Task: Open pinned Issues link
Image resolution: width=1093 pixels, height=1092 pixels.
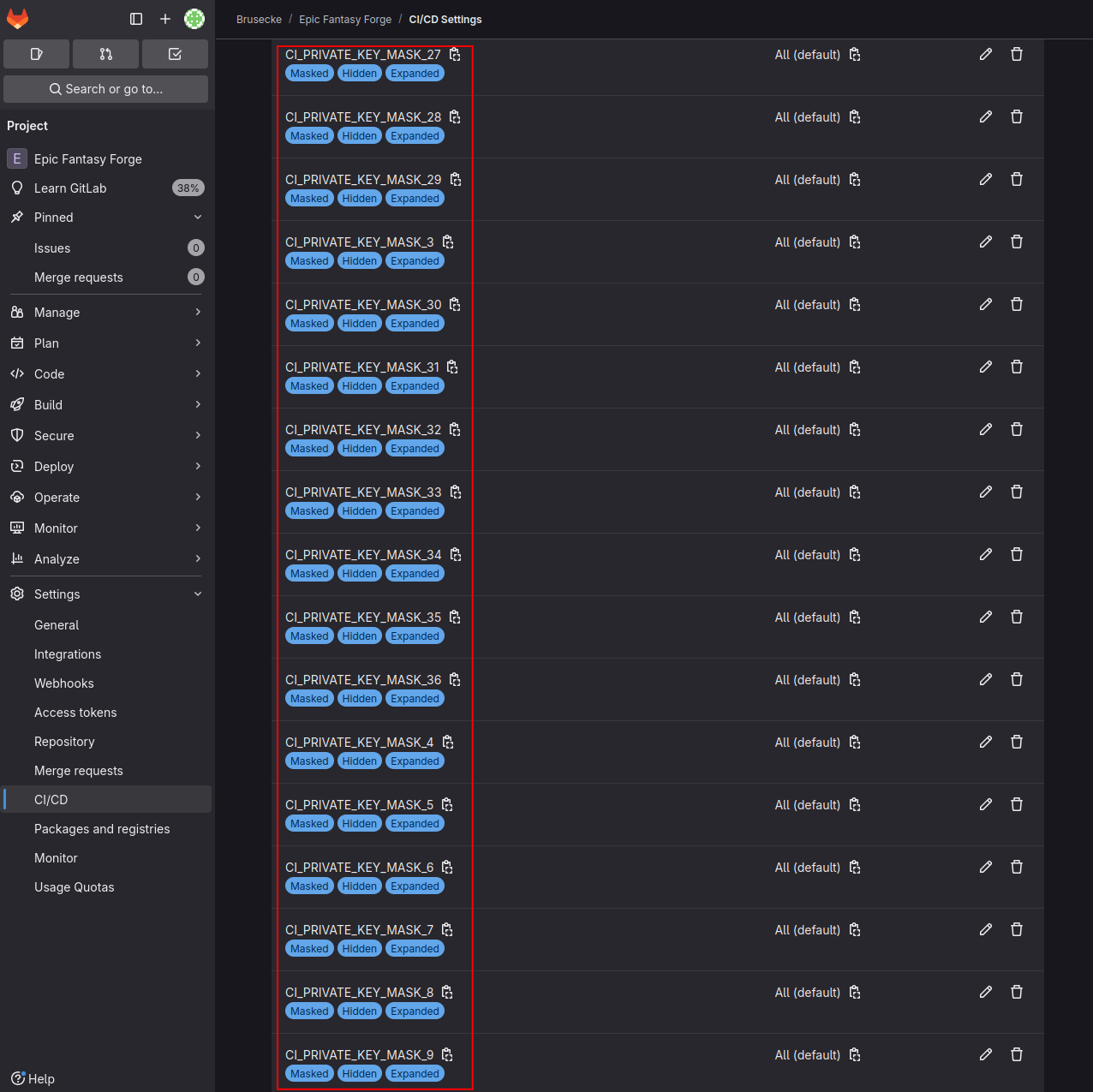Action: pos(107,248)
